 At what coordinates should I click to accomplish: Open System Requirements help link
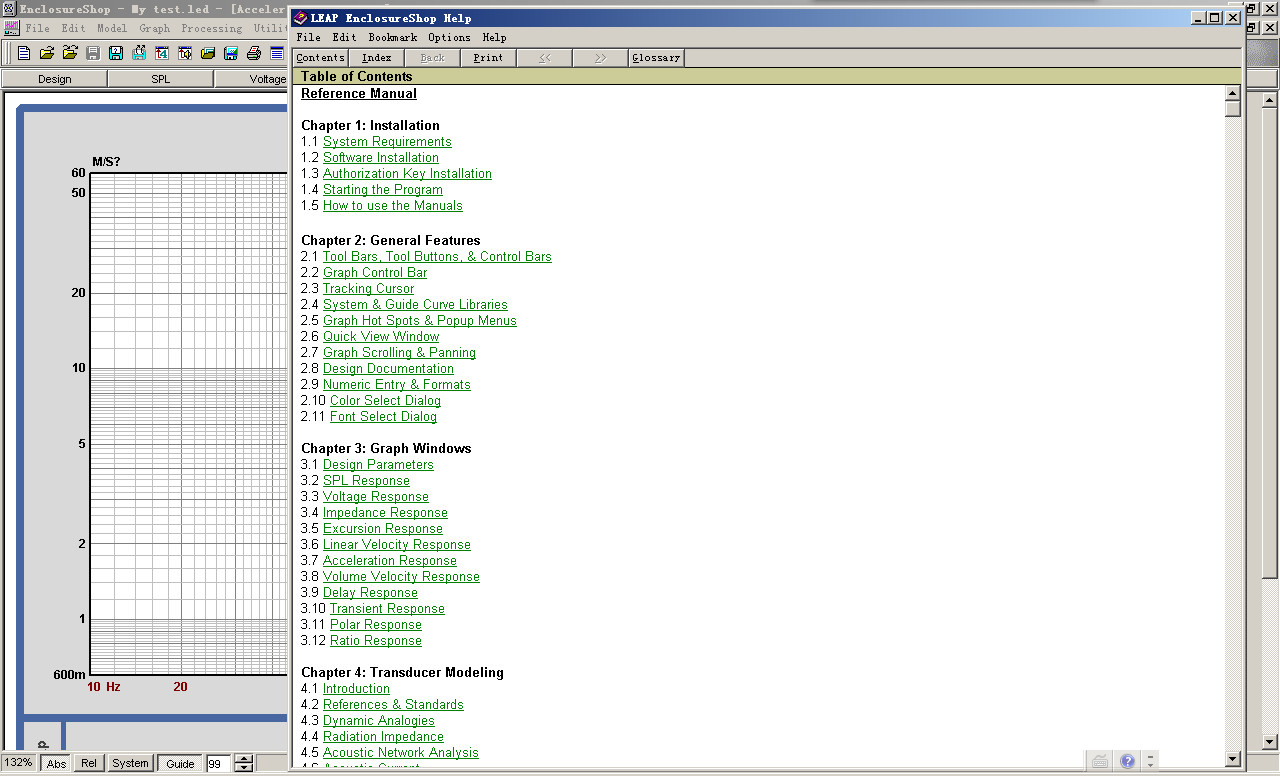click(387, 142)
